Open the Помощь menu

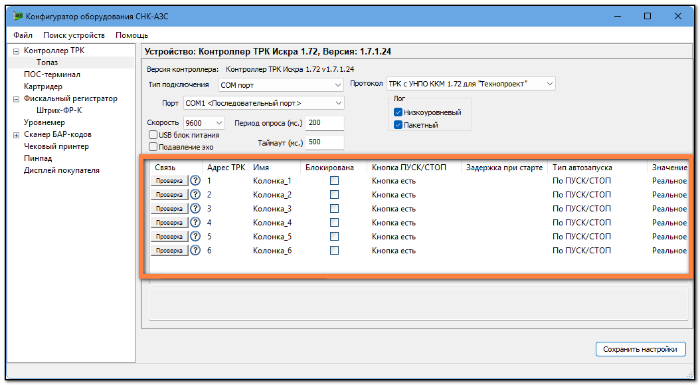pyautogui.click(x=132, y=35)
